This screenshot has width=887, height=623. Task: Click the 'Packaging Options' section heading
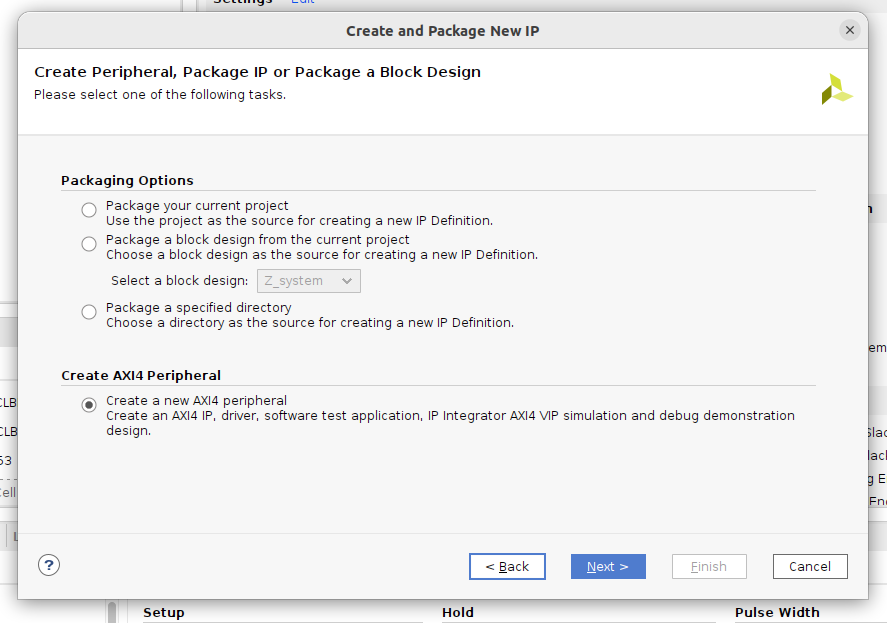click(127, 181)
